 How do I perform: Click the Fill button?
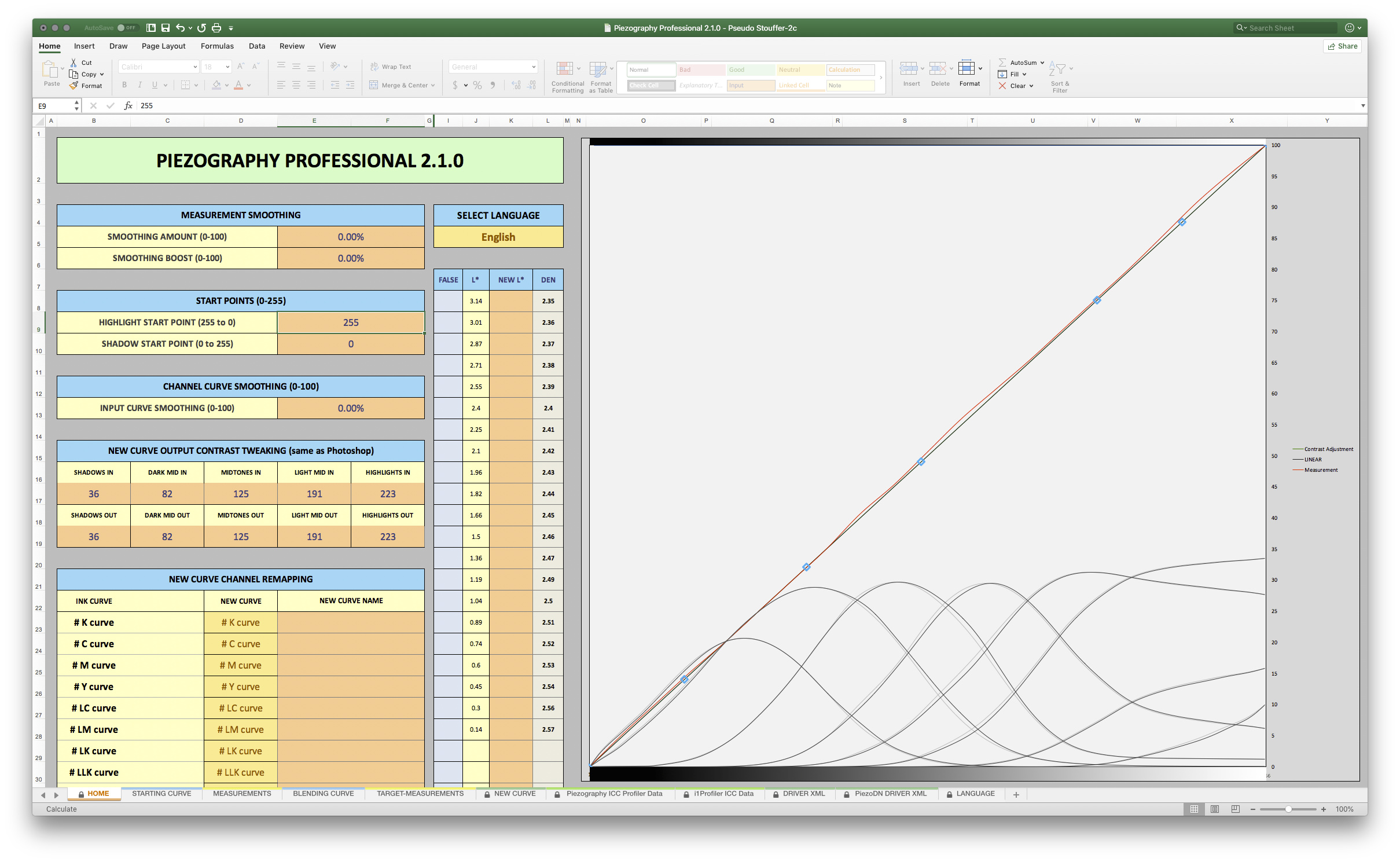1012,74
